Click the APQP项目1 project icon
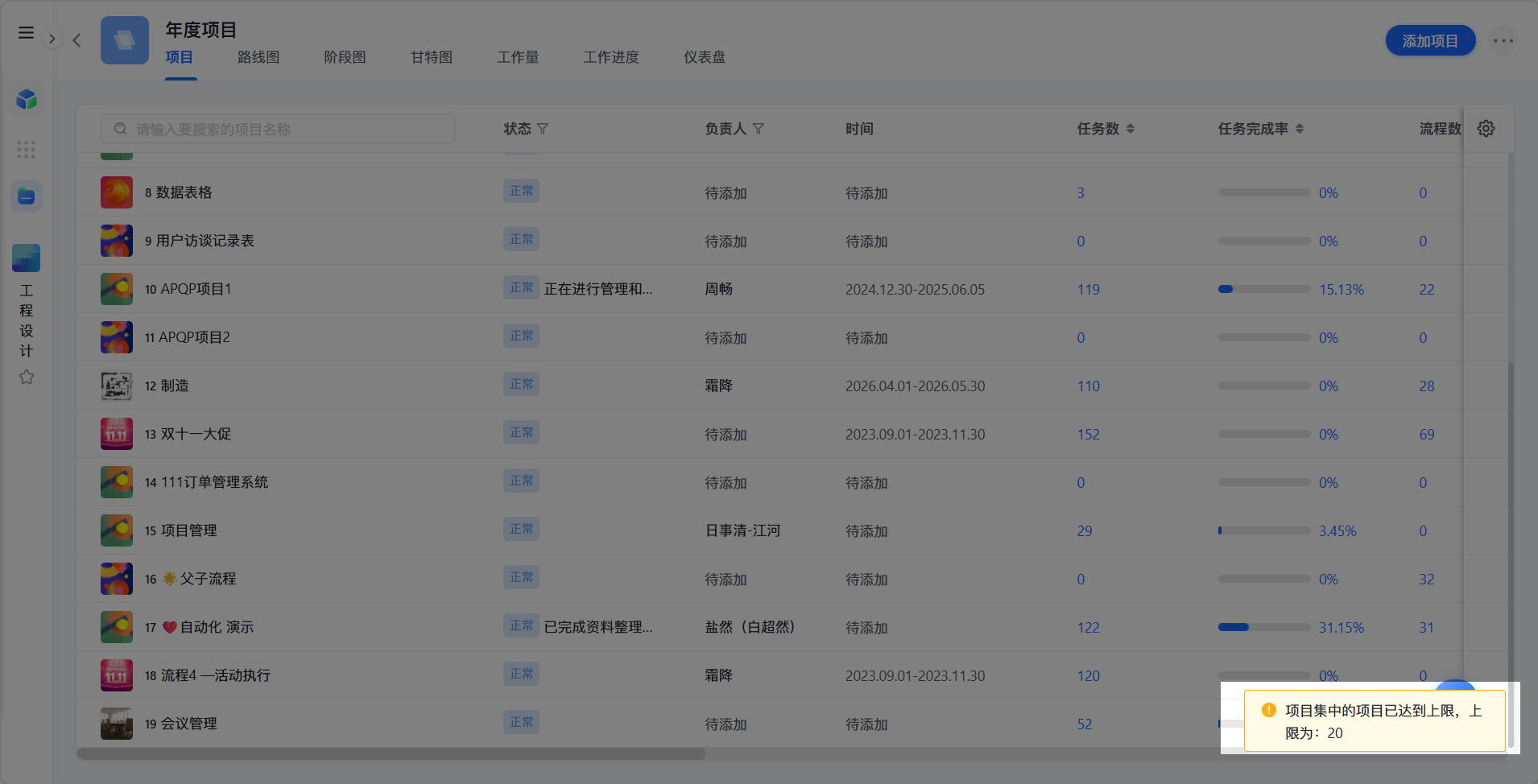 [x=117, y=289]
